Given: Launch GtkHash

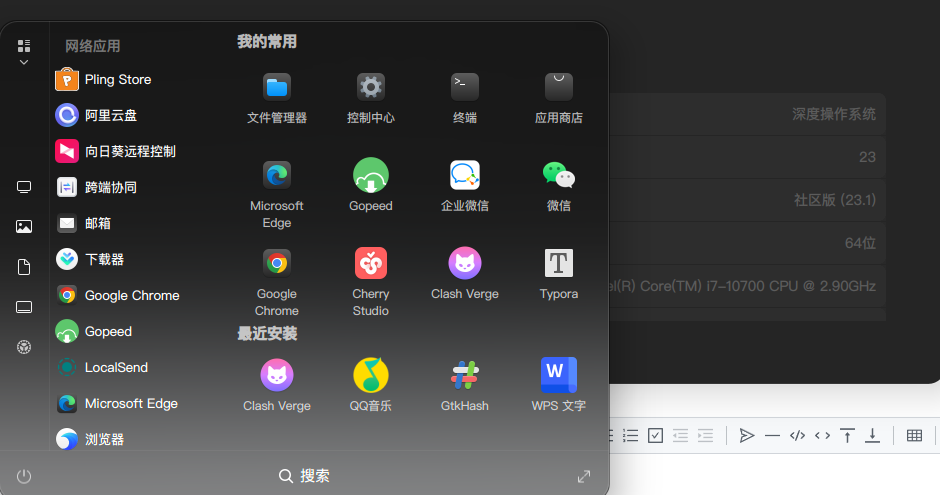Looking at the screenshot, I should pos(465,386).
